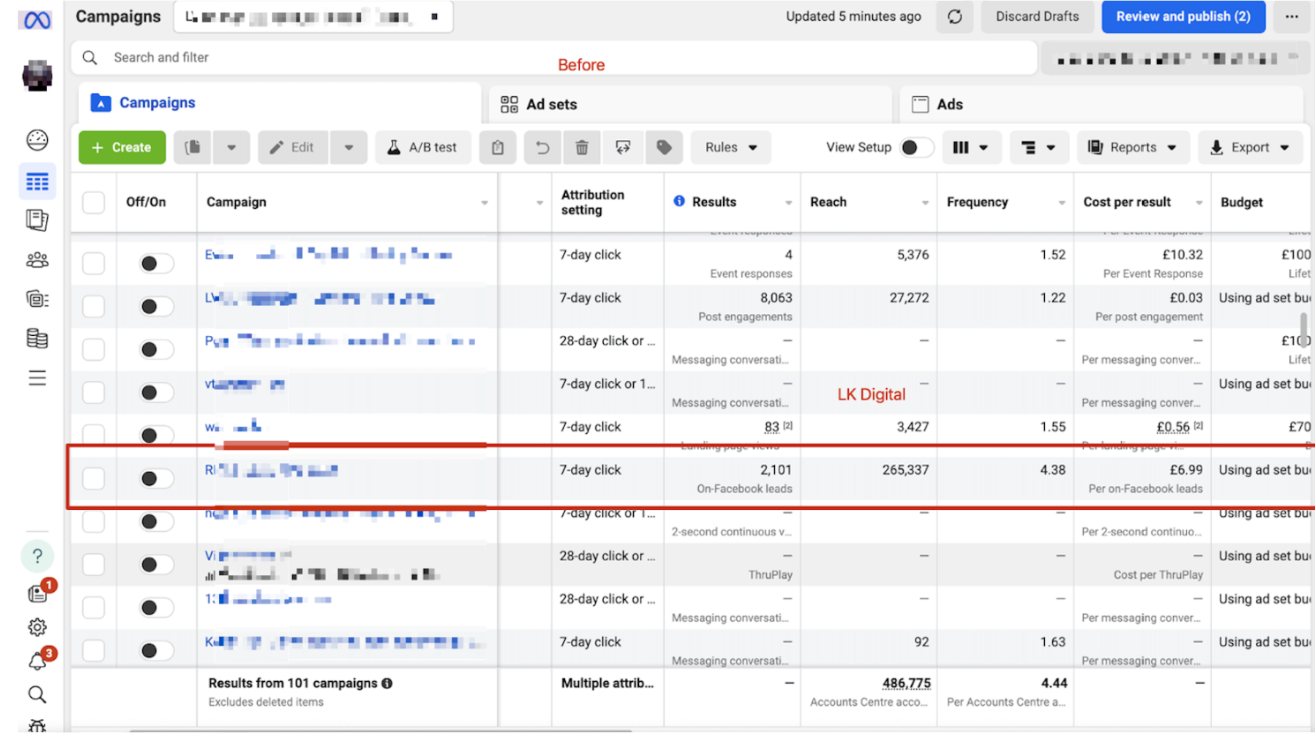This screenshot has height=733, width=1316.
Task: Expand the duplicate options arrow
Action: click(231, 147)
